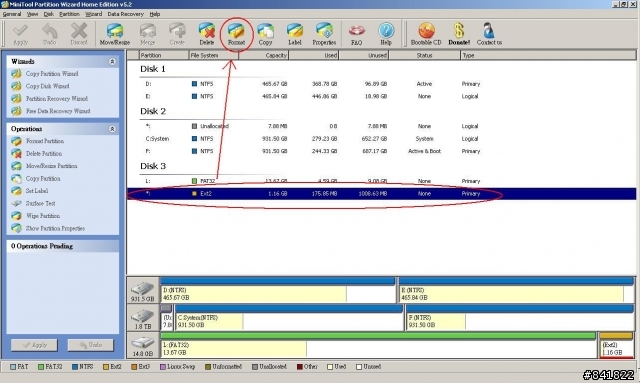This screenshot has width=640, height=383.
Task: Sort by the Status column header
Action: [x=424, y=55]
